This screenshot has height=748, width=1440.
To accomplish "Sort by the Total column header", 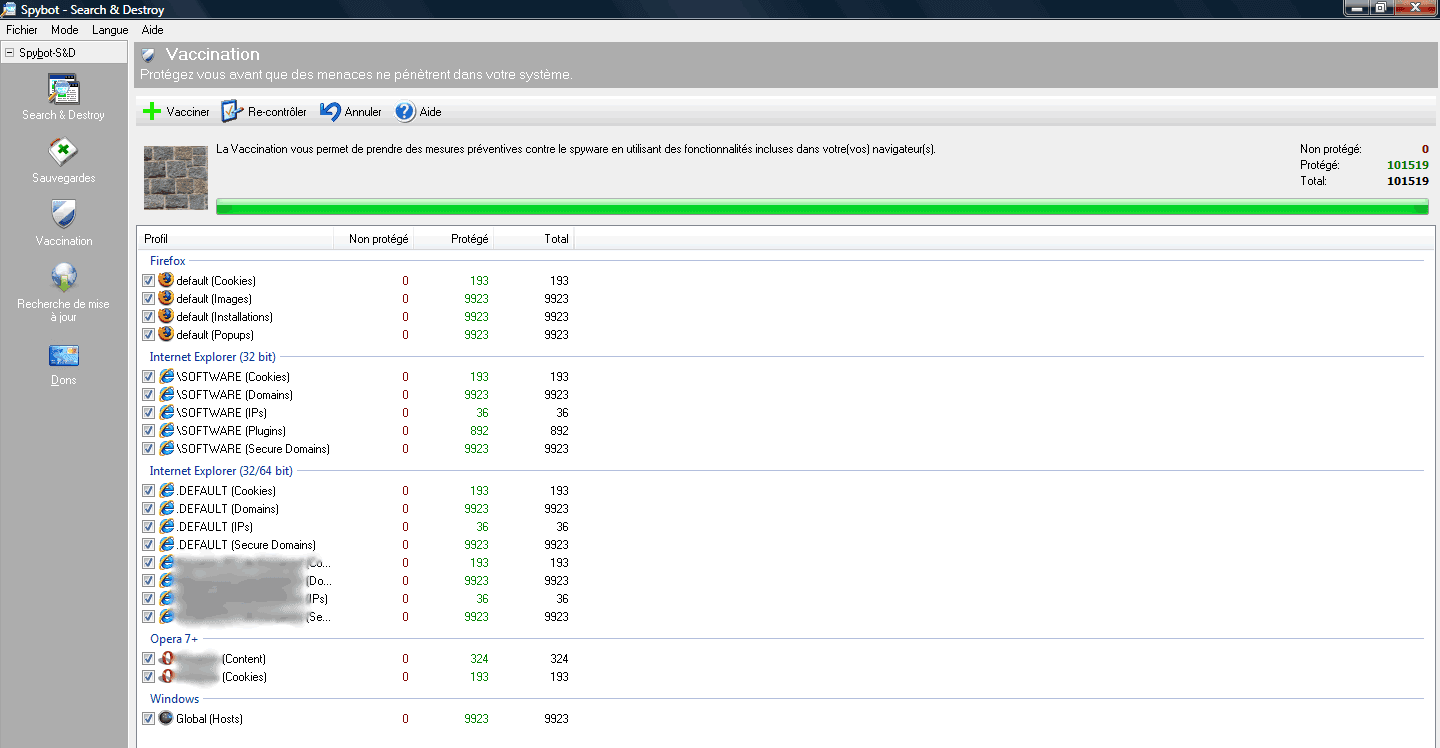I will coord(534,238).
